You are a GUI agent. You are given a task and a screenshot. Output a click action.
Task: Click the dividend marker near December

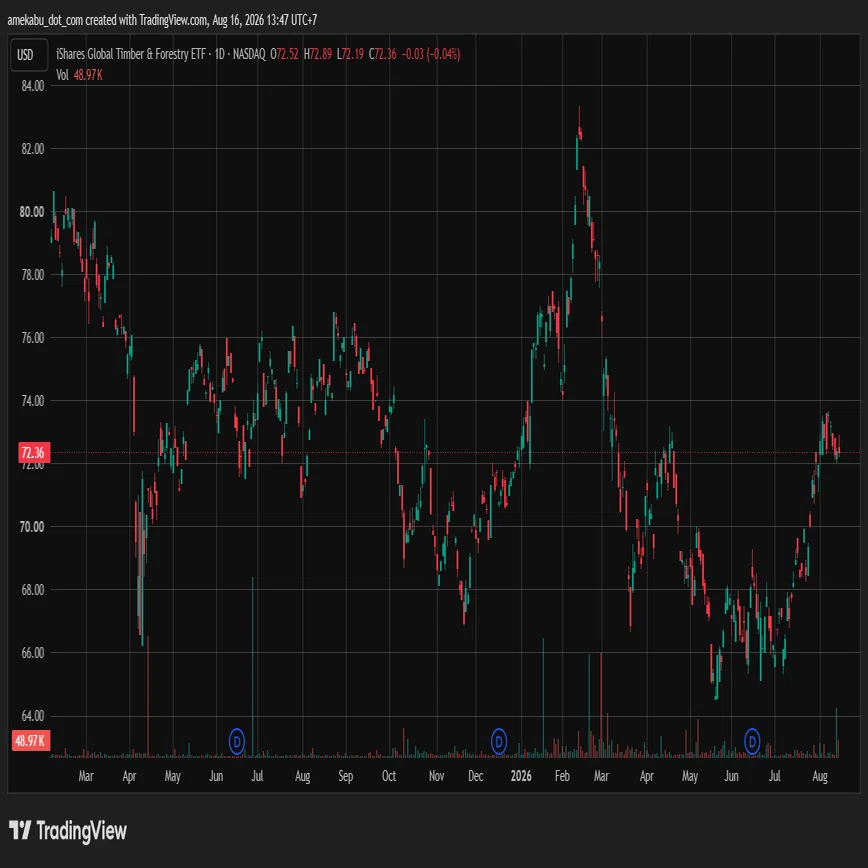[499, 741]
